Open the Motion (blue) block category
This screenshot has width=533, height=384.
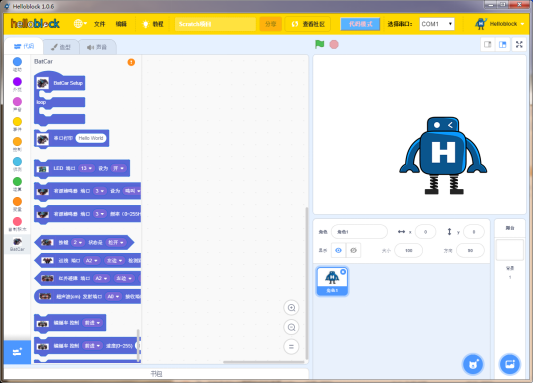[17, 64]
